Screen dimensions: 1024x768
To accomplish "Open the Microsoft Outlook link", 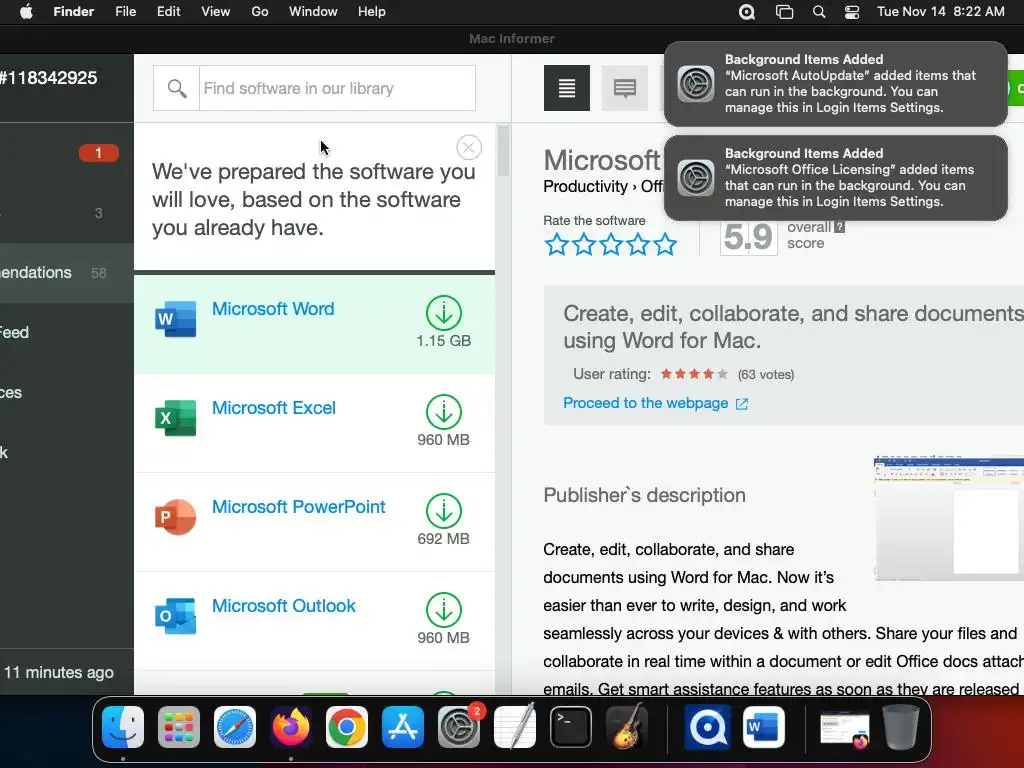I will click(283, 606).
